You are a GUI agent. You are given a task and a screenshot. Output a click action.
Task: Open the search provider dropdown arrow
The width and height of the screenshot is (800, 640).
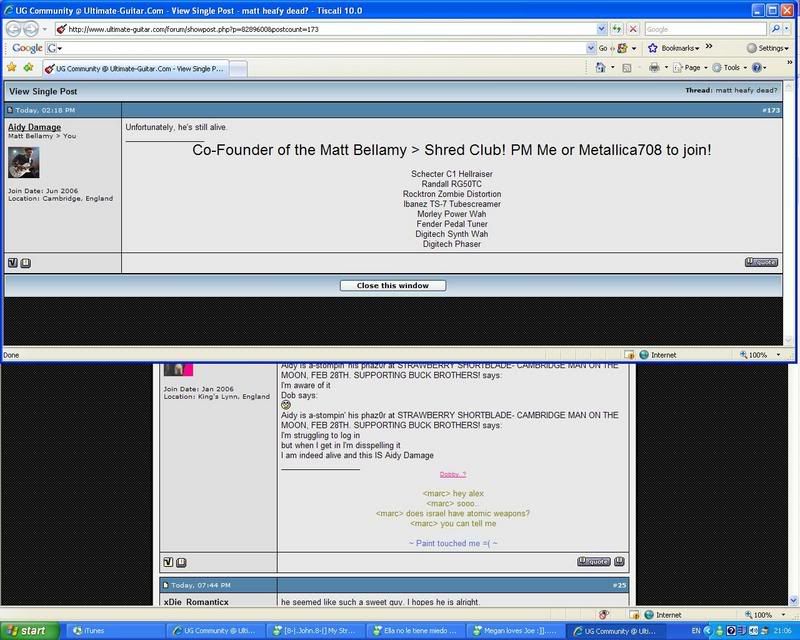(x=786, y=29)
